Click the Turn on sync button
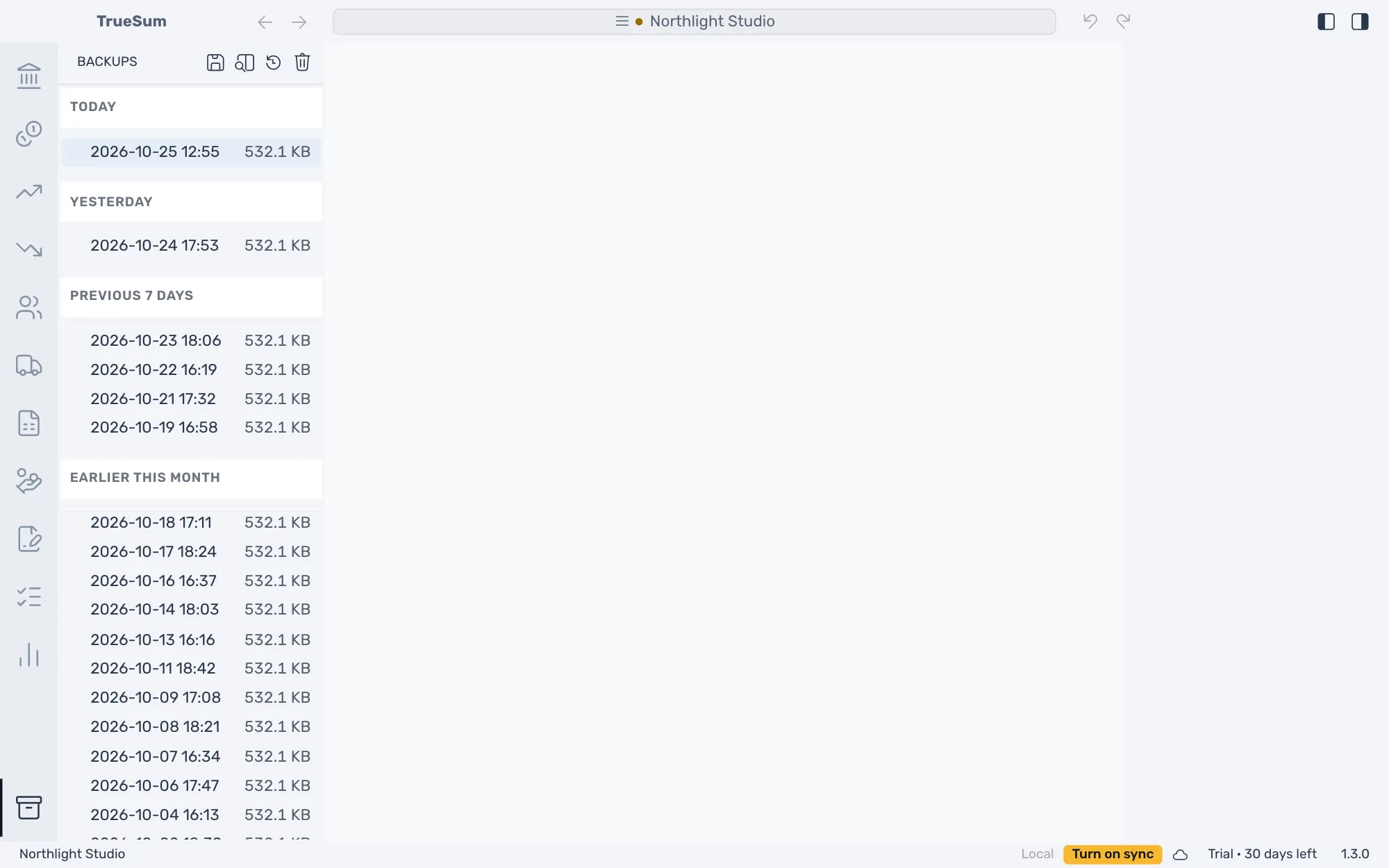This screenshot has height=868, width=1389. pos(1113,854)
